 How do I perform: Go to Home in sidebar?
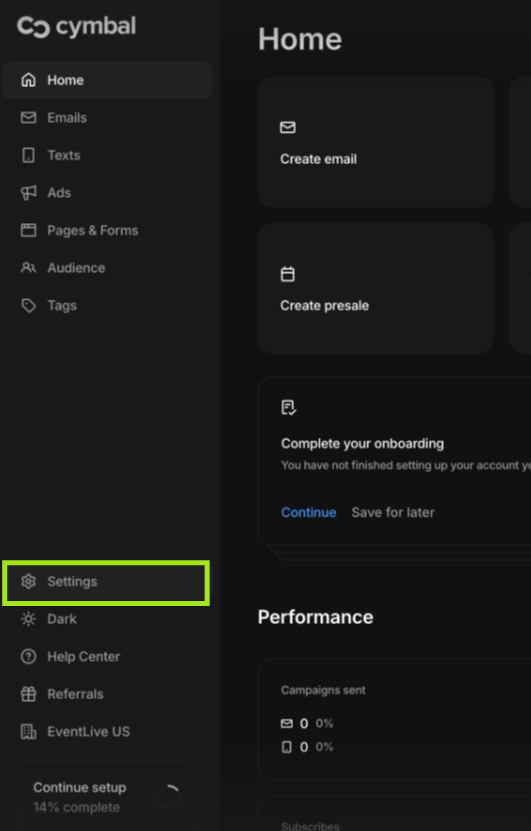point(108,80)
